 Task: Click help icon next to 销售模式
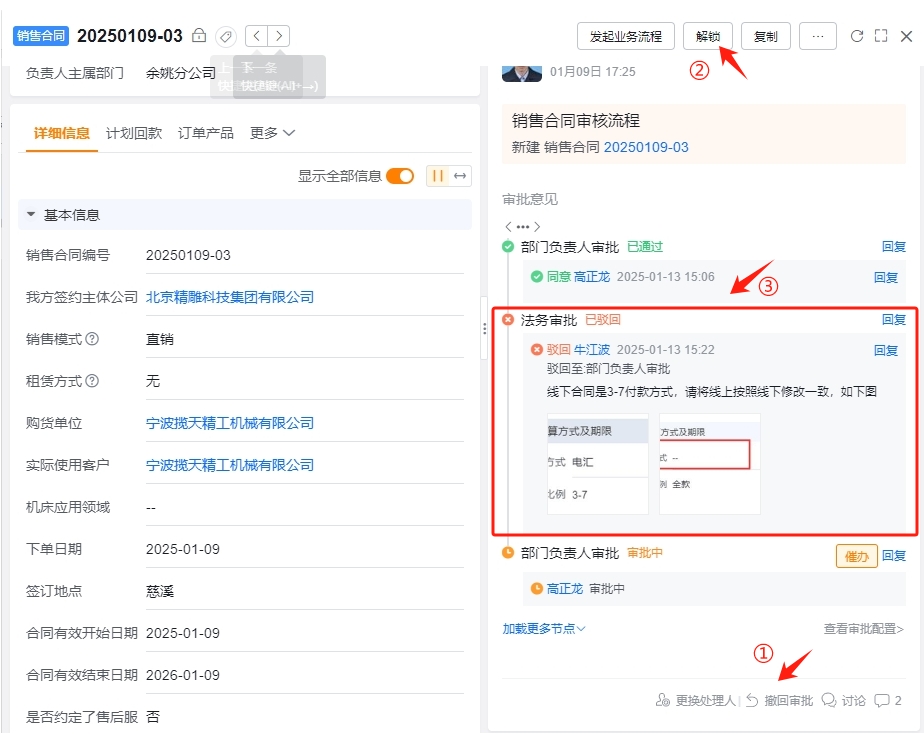point(92,339)
